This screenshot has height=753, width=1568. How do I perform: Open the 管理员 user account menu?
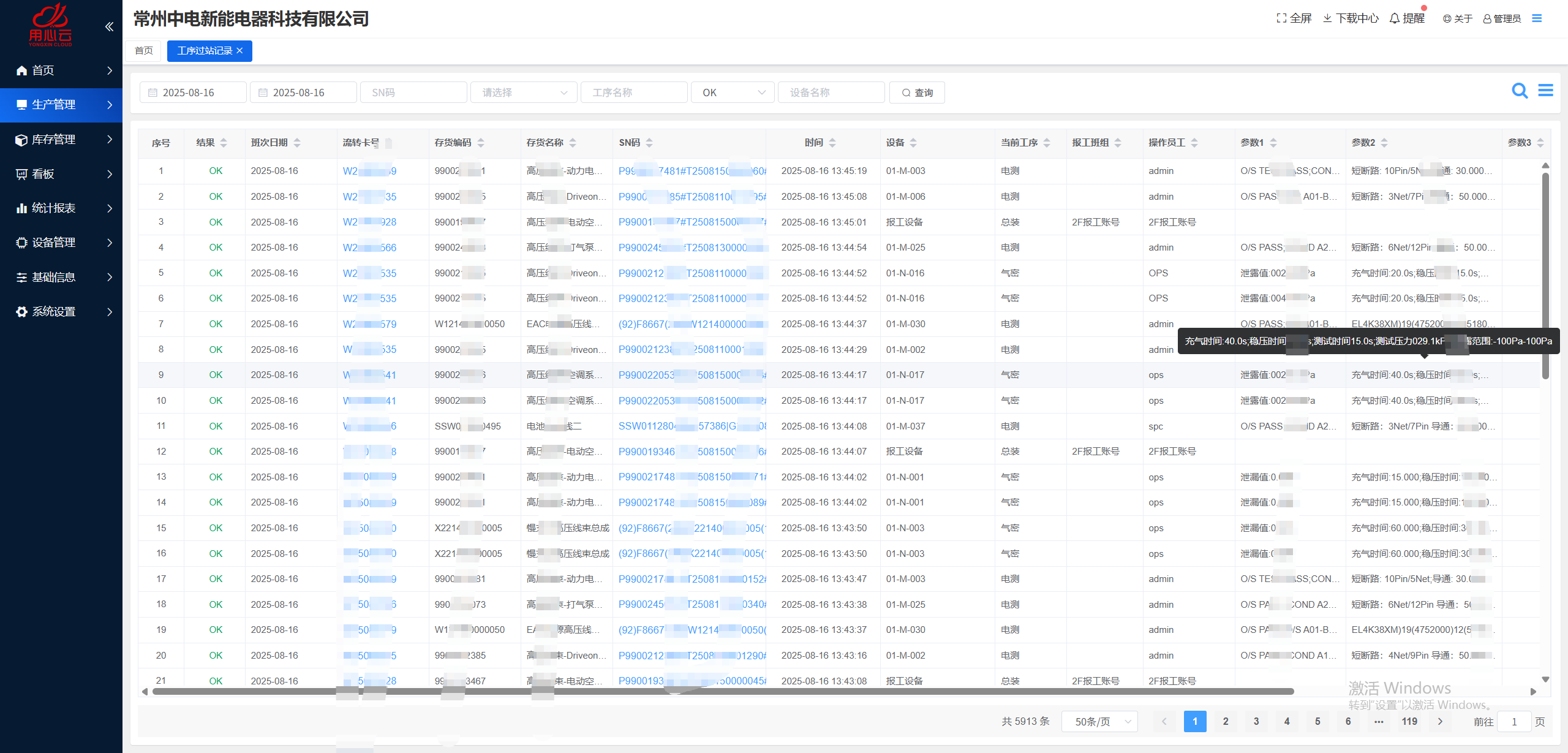pos(1502,18)
